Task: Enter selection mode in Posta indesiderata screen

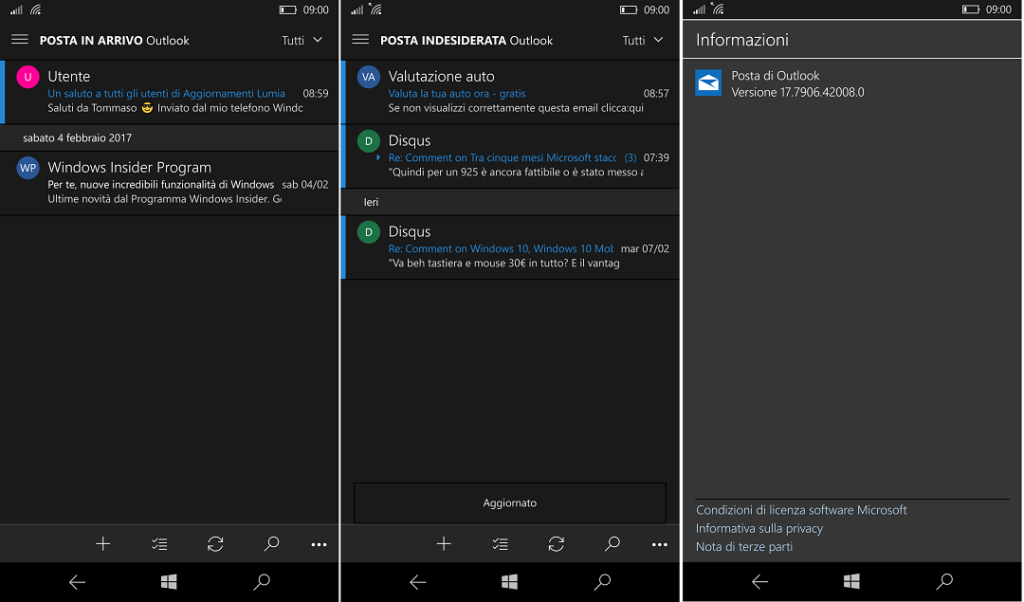Action: tap(500, 543)
